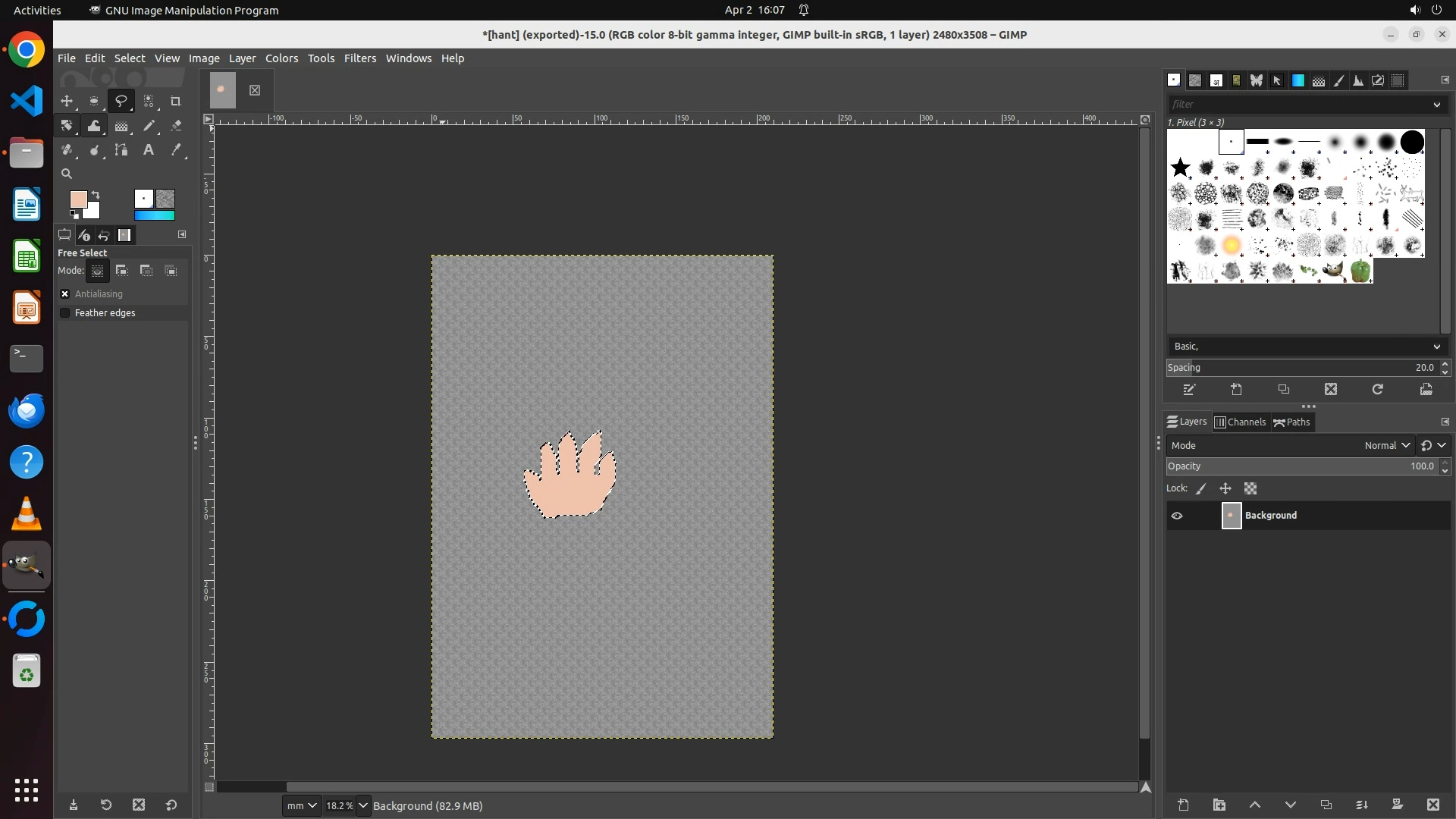The height and width of the screenshot is (819, 1456).
Task: Switch to the Channels tab
Action: (1240, 422)
